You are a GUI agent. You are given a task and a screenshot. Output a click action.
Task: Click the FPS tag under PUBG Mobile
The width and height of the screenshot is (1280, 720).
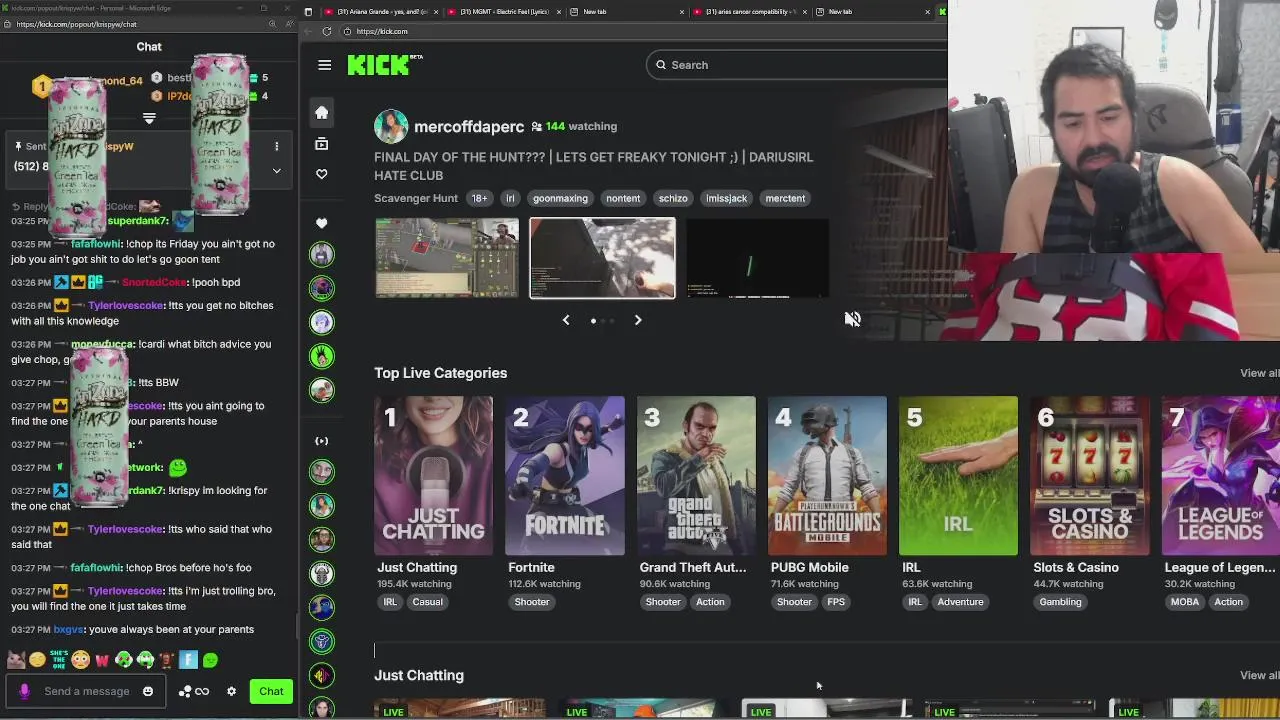click(x=836, y=602)
